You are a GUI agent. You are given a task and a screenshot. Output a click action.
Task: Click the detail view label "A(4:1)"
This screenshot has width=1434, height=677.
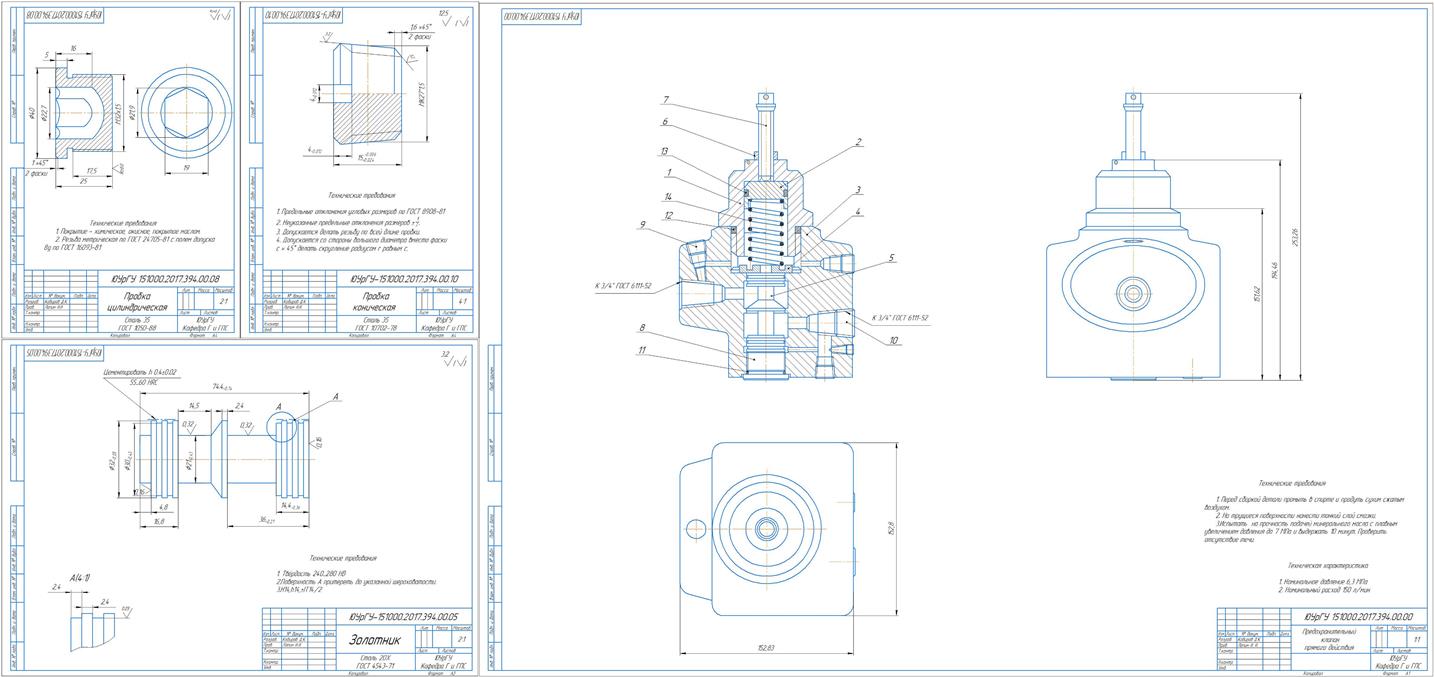point(81,578)
